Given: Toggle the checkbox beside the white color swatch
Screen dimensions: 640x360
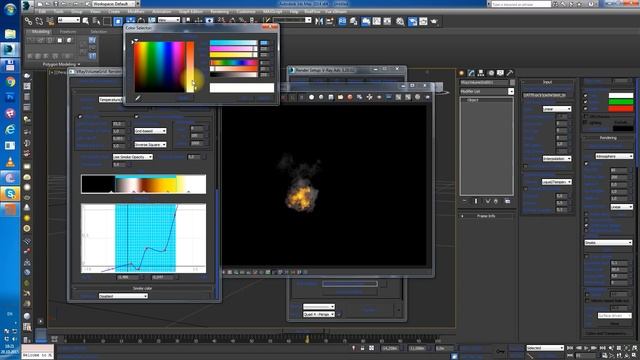Looking at the screenshot, I should pos(586,96).
